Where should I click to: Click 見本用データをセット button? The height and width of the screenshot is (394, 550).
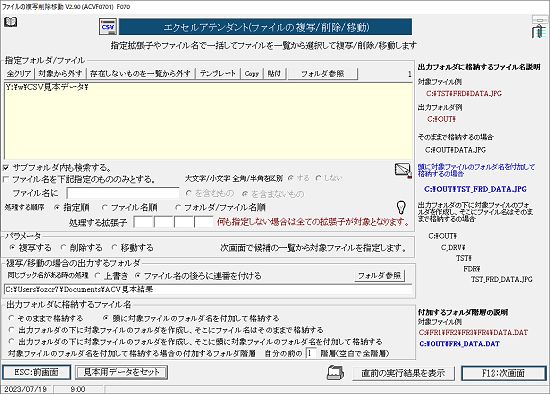(x=121, y=372)
